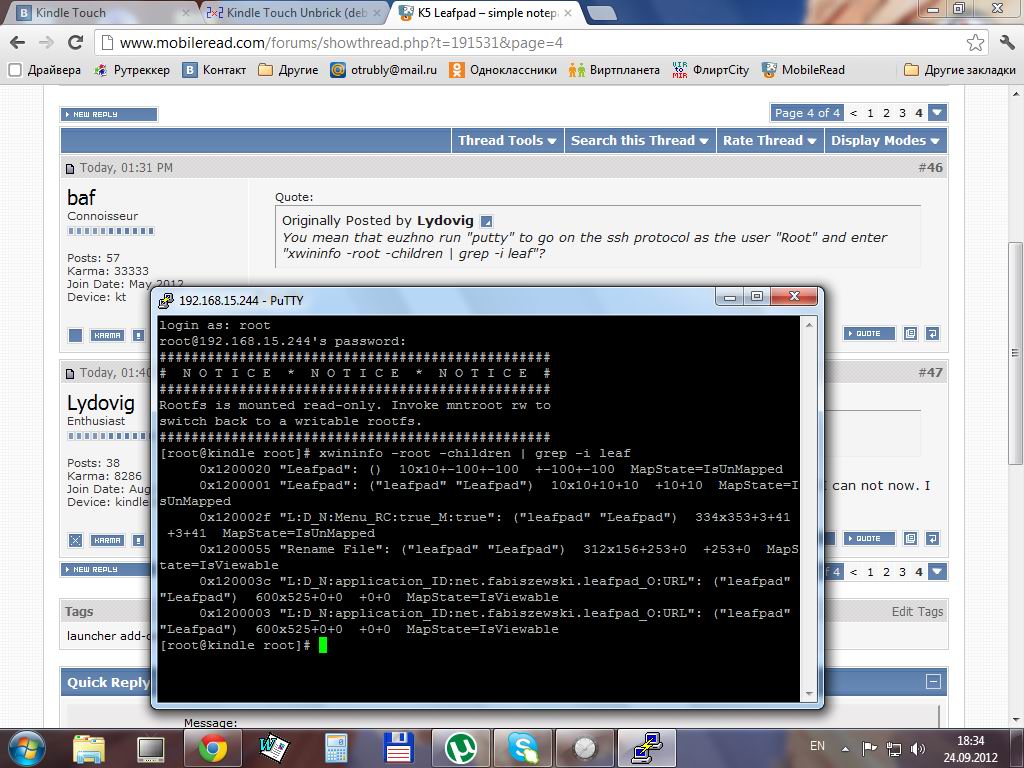Click Karma button on Lydovig's post

[108, 540]
